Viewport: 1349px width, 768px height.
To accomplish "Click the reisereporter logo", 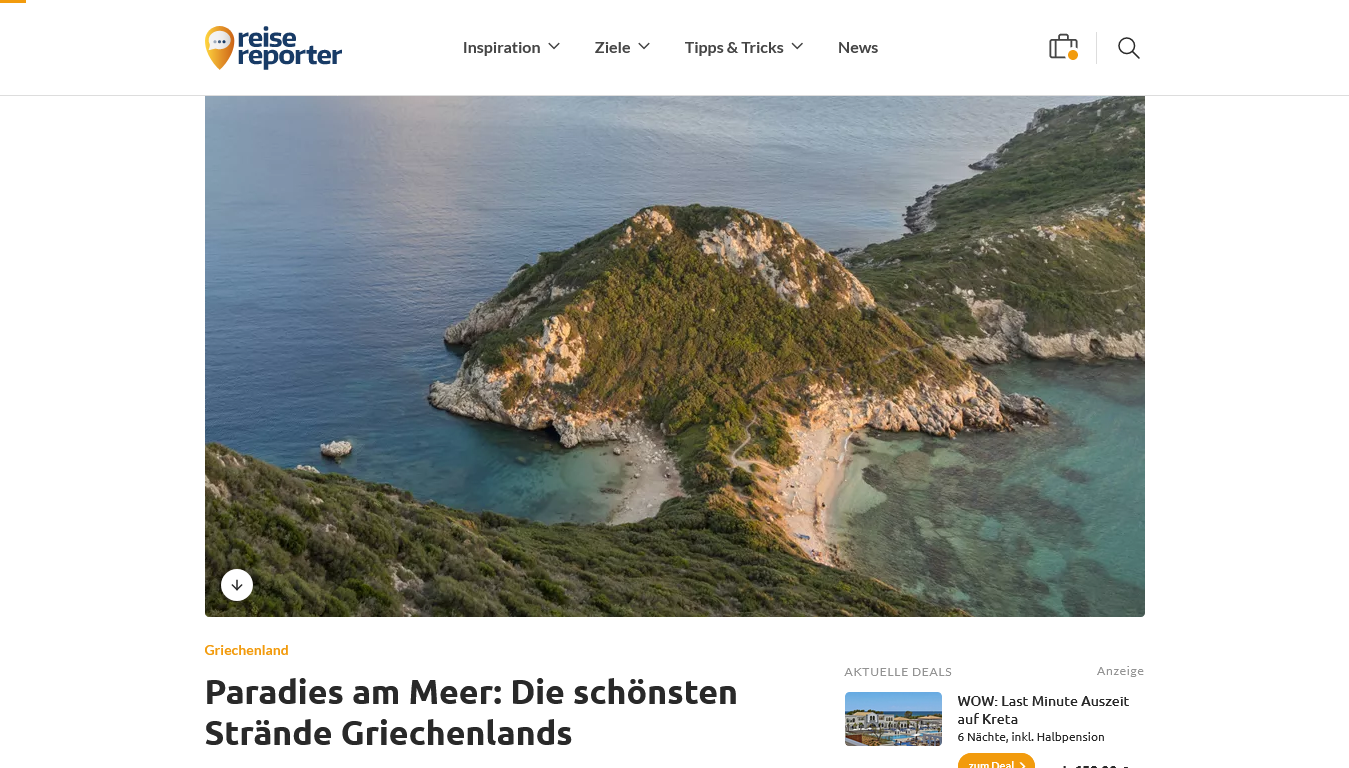I will [273, 48].
